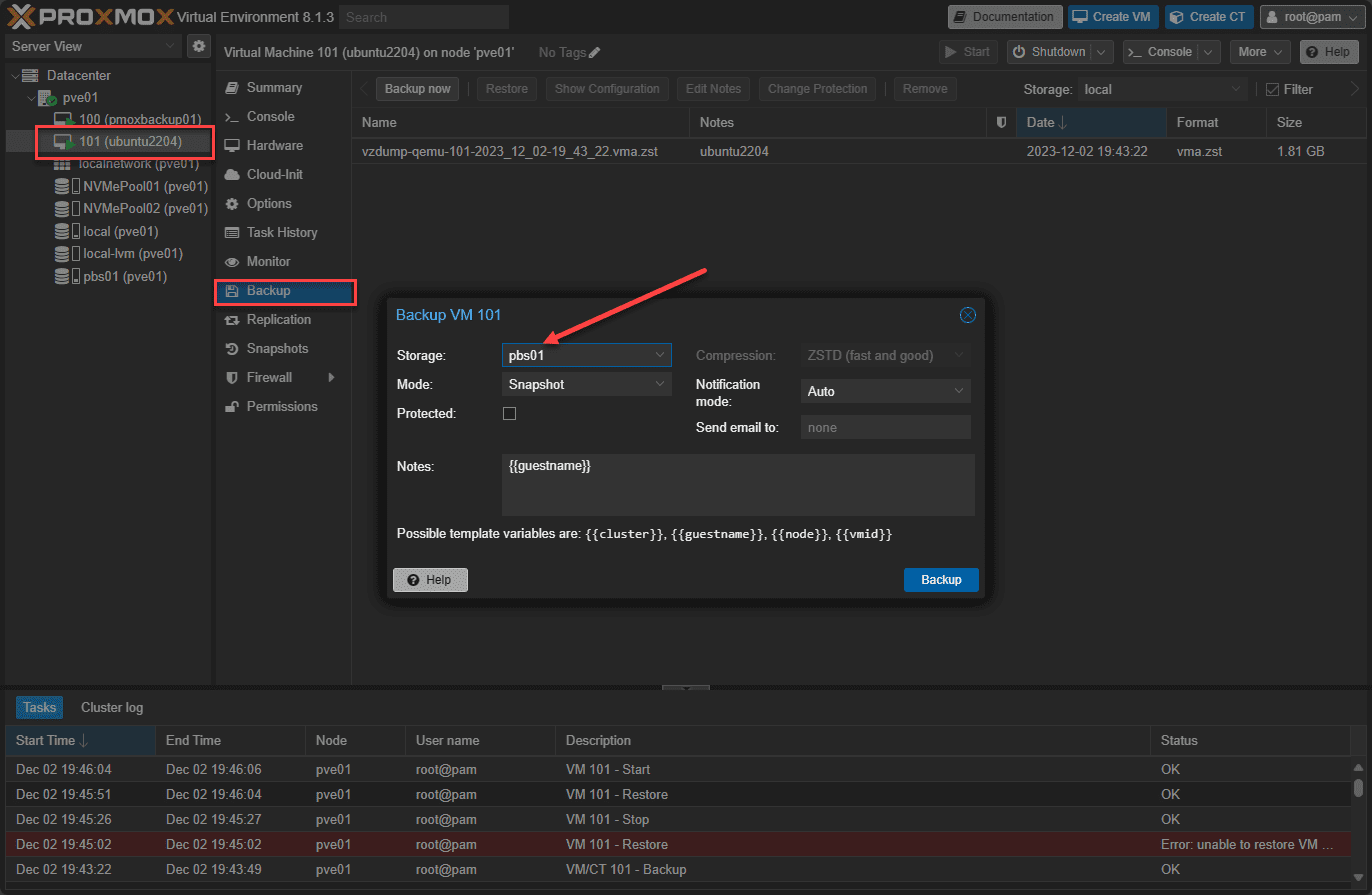
Task: Open Snapshots from the VM side menu
Action: (277, 349)
